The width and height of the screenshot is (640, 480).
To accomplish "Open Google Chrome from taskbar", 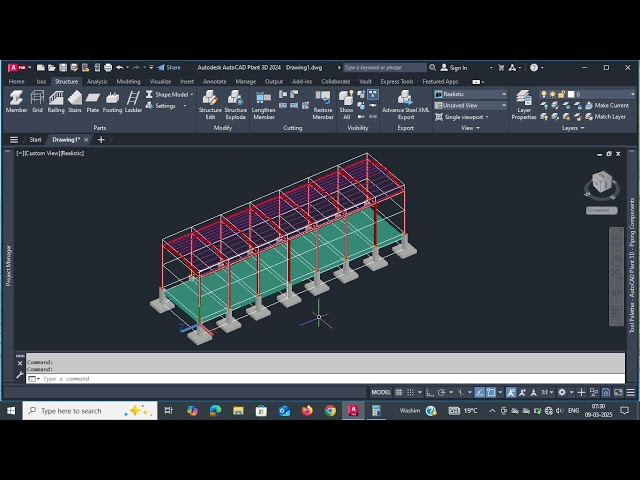I will click(x=330, y=410).
